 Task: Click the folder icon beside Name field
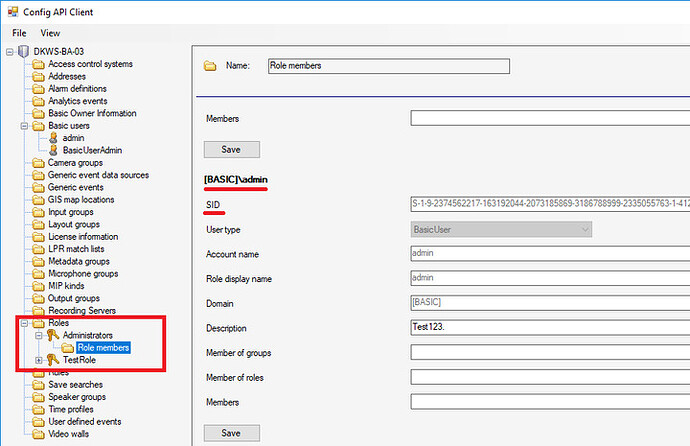point(210,66)
